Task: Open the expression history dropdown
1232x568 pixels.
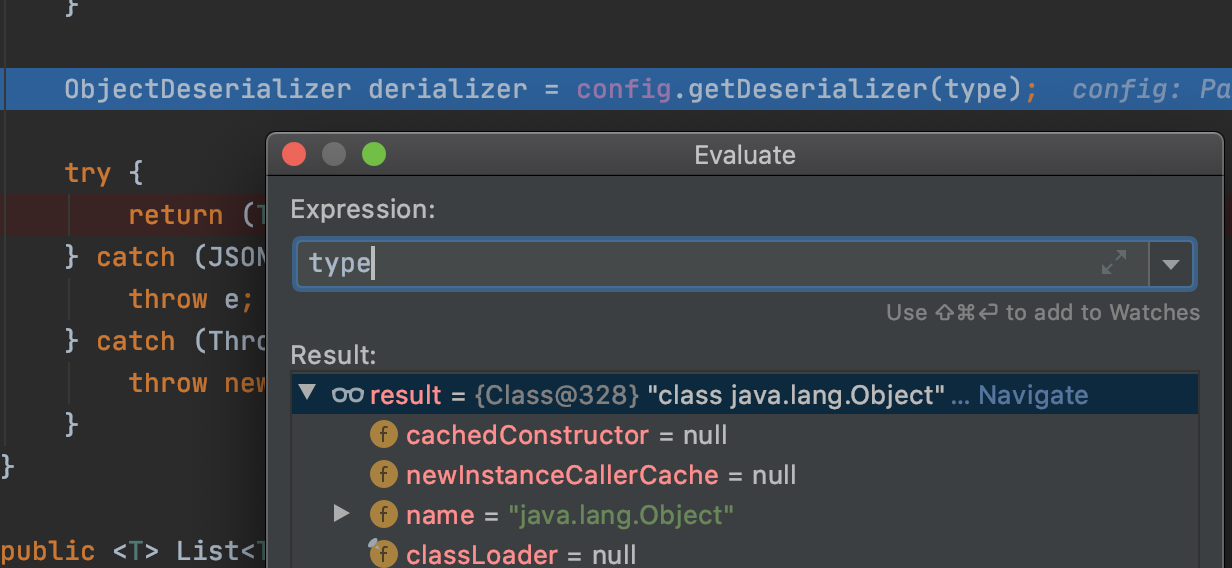Action: (1171, 264)
